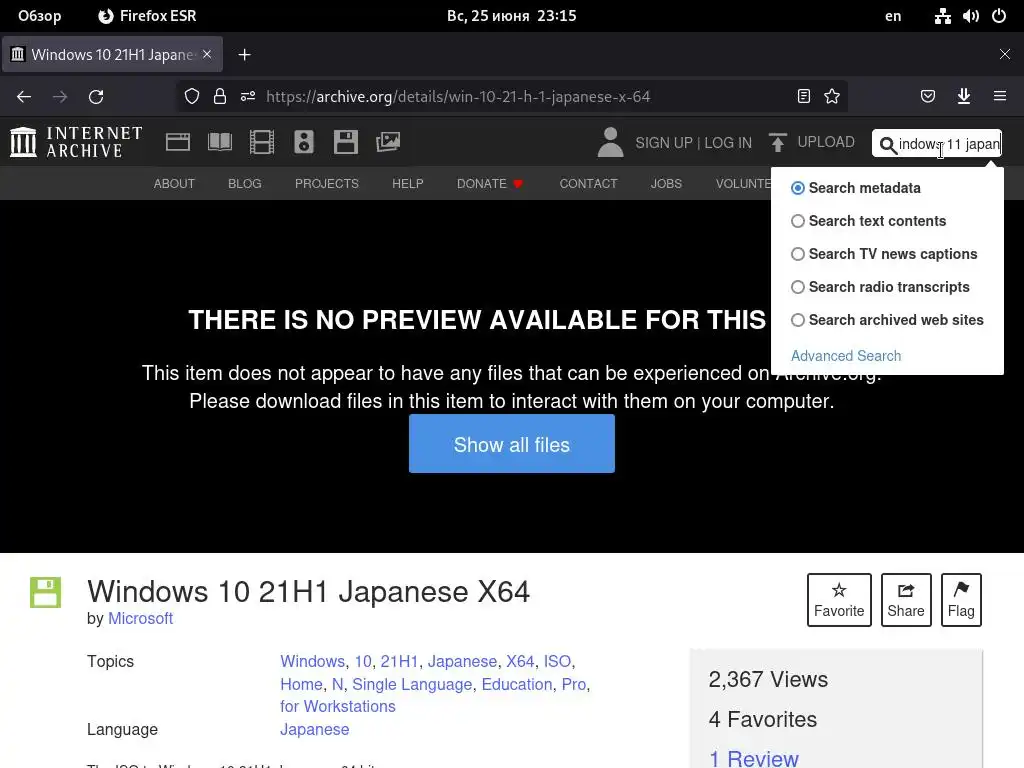Viewport: 1024px width, 768px height.
Task: Click the Flag button
Action: 961,600
